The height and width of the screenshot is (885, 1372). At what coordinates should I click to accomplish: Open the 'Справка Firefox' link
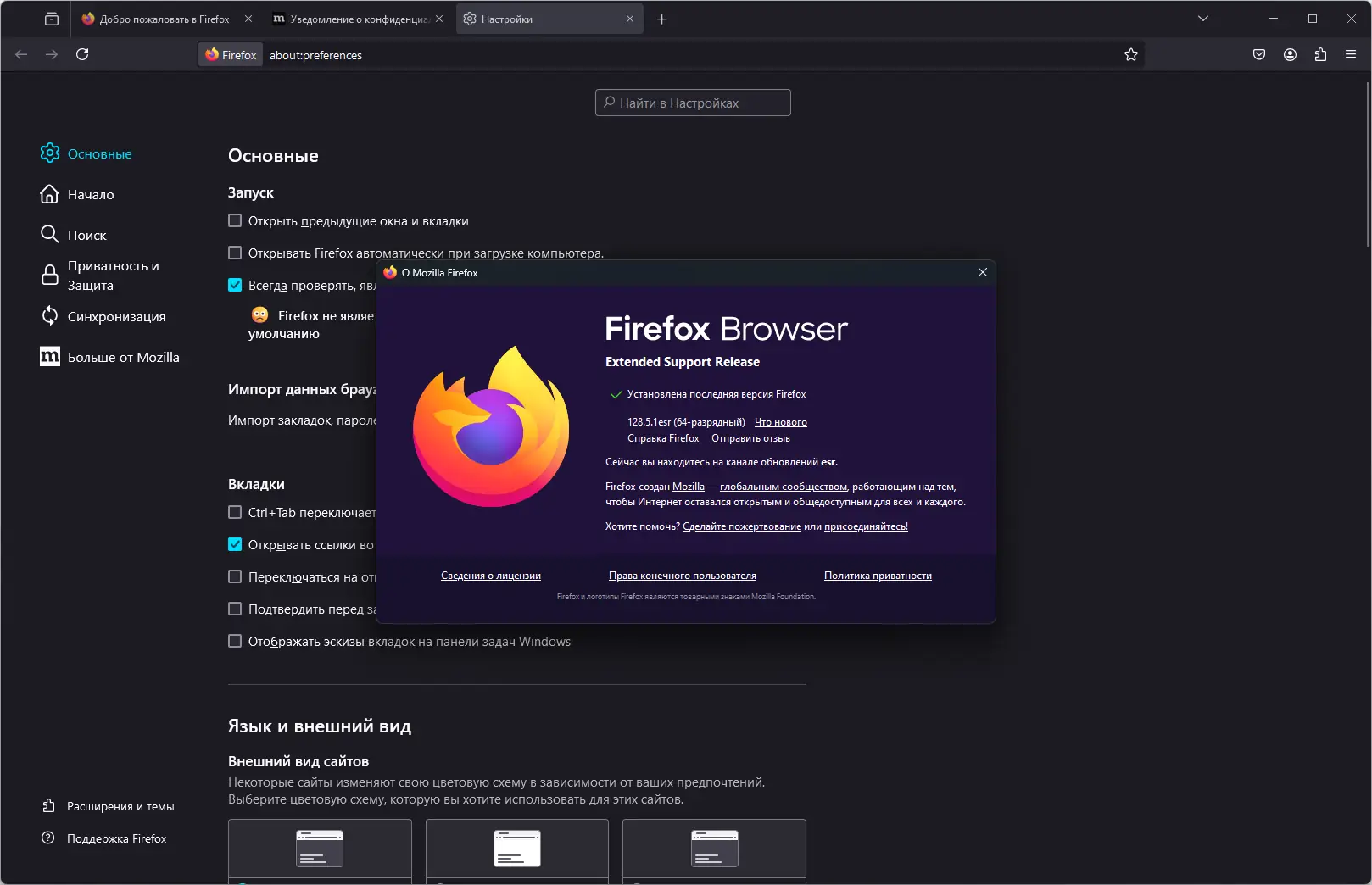663,438
